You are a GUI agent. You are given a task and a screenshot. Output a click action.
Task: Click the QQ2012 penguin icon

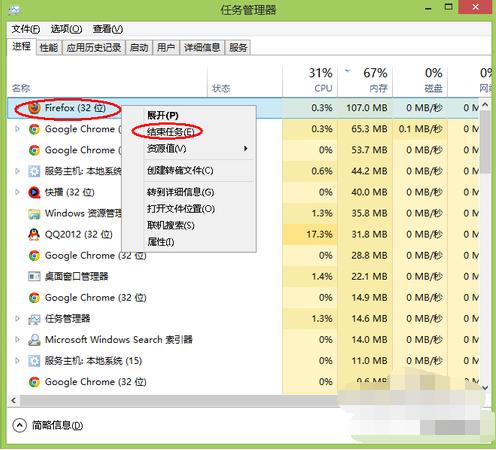(34, 234)
